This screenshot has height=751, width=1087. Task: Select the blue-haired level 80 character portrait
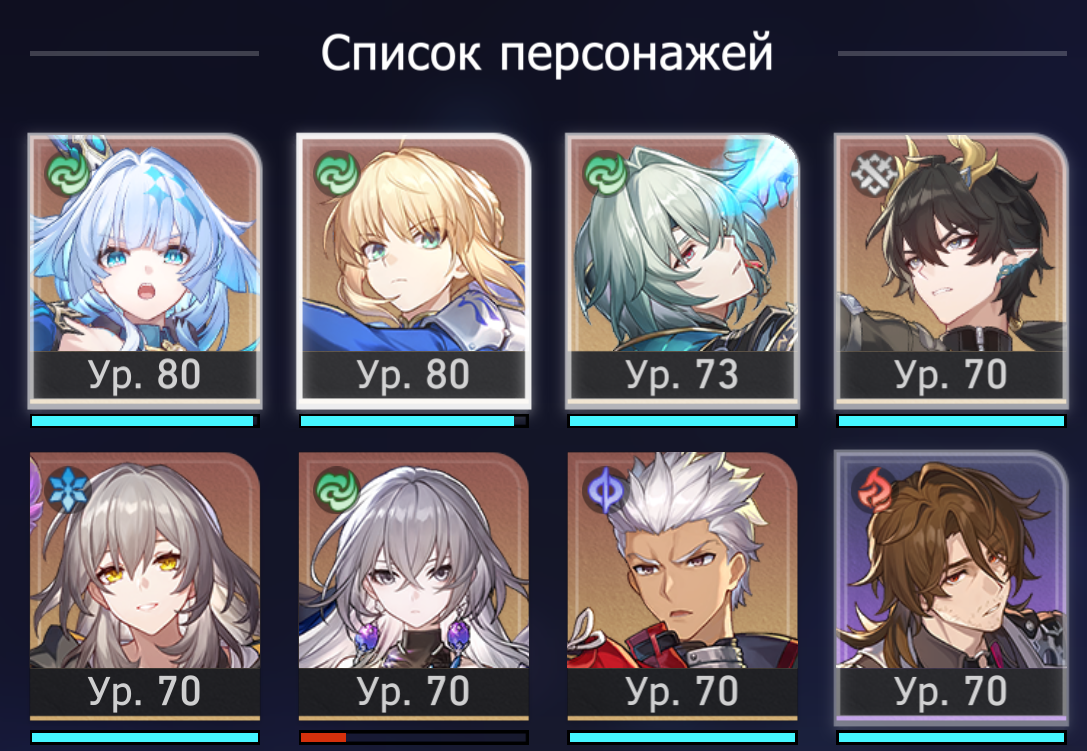(x=145, y=270)
